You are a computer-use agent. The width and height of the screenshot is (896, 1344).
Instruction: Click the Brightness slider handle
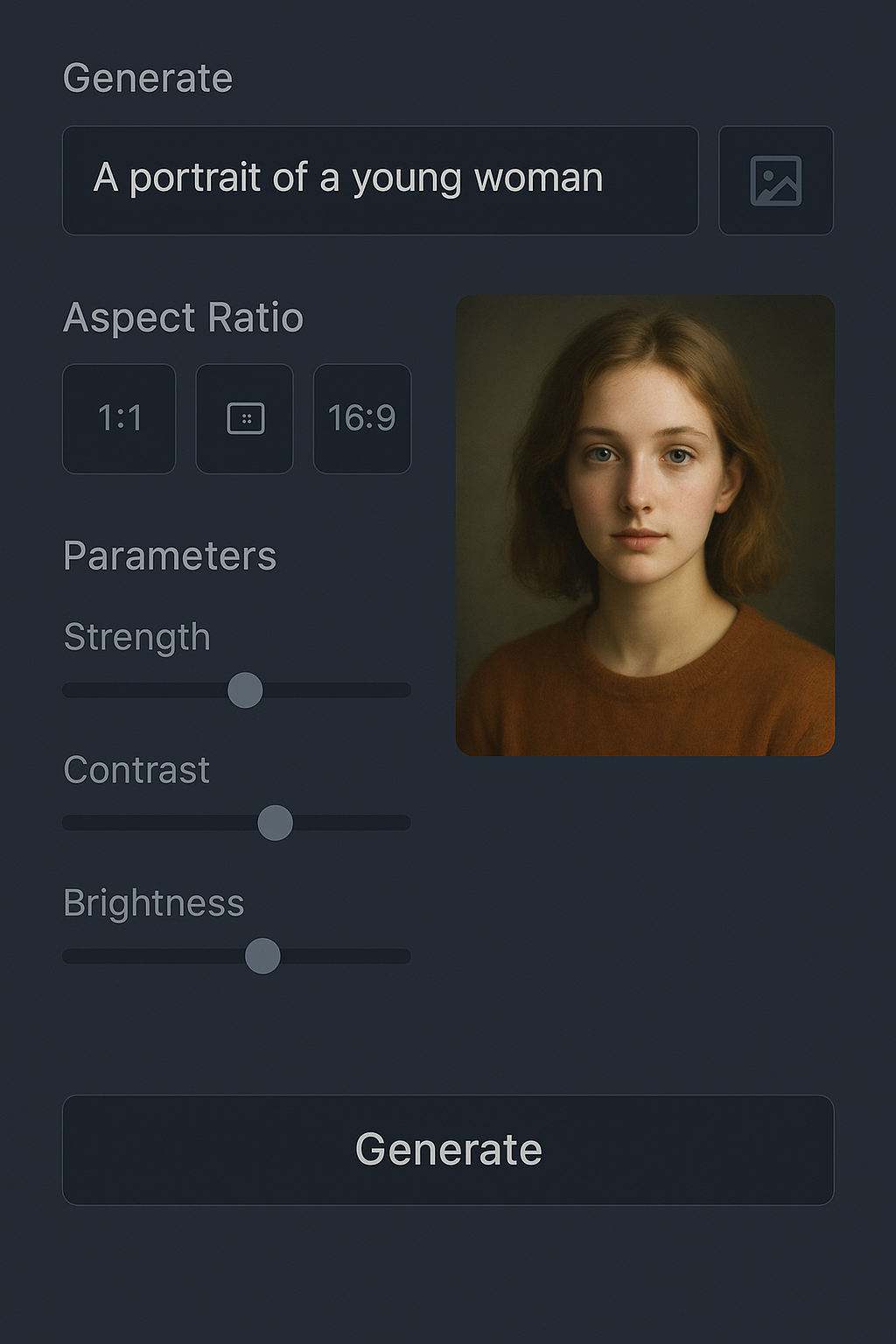(262, 956)
